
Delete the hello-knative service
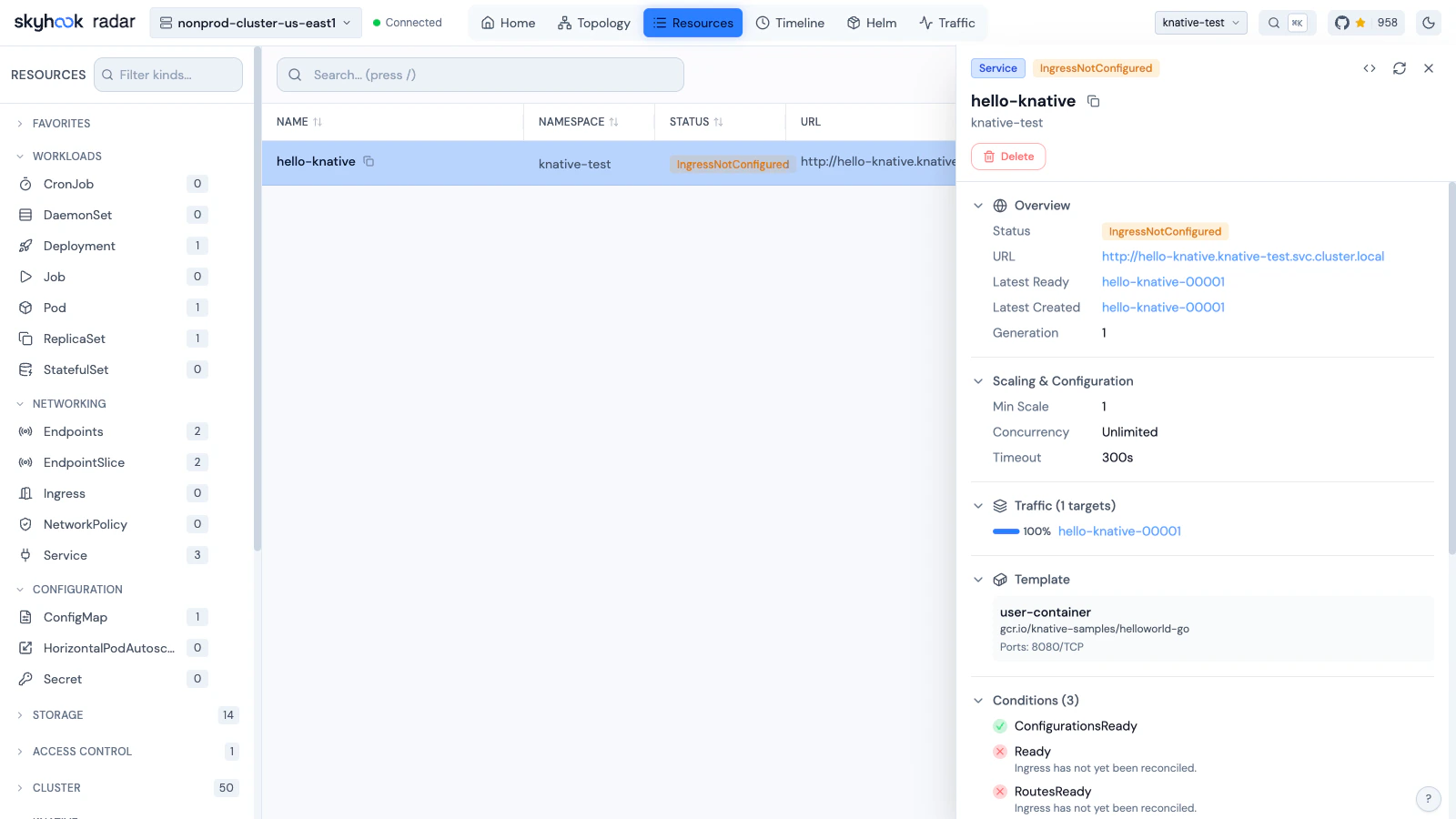1008,157
